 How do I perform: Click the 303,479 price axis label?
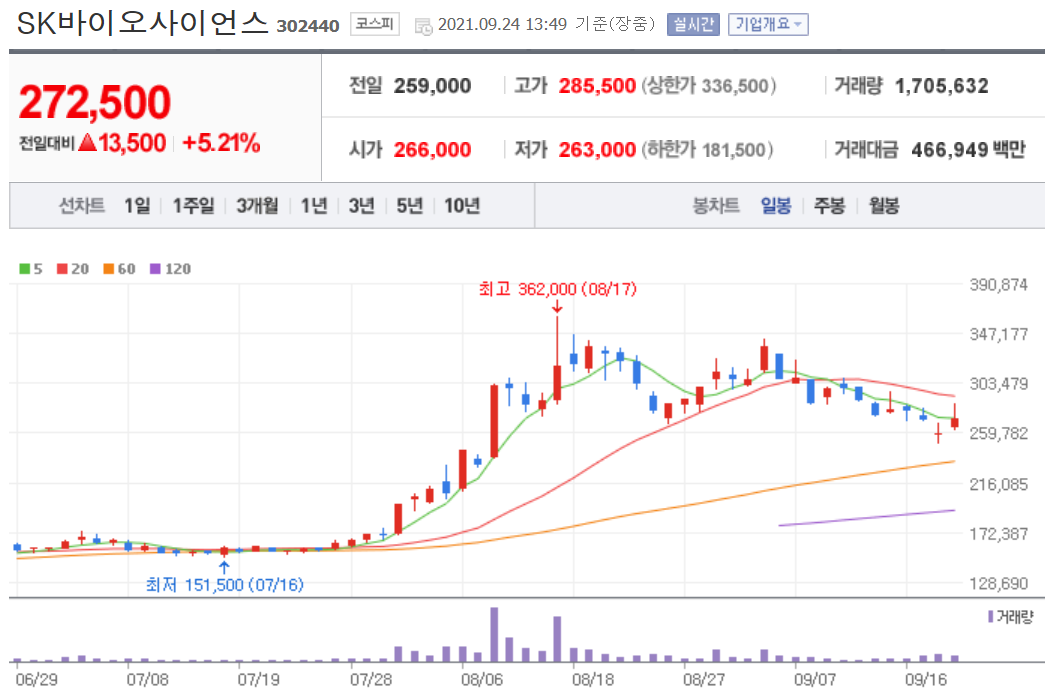[998, 384]
